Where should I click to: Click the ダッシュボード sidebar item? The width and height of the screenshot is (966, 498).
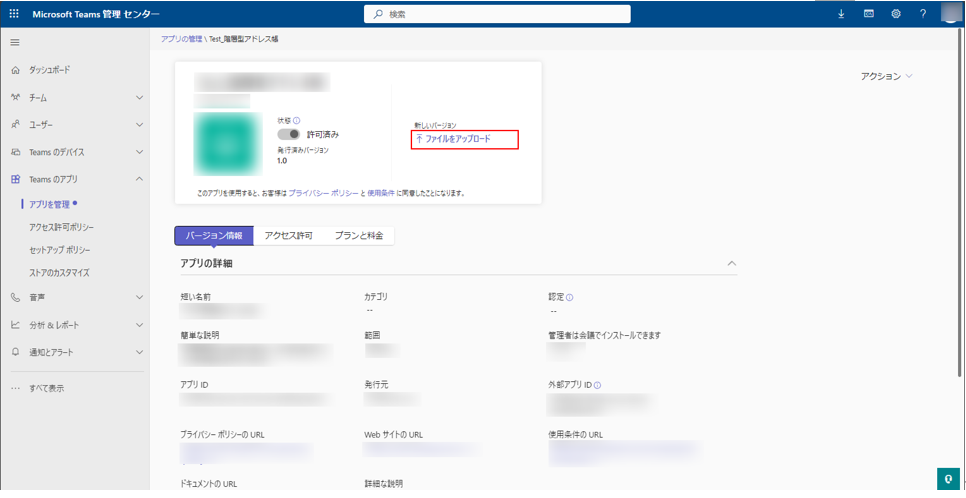(50, 70)
